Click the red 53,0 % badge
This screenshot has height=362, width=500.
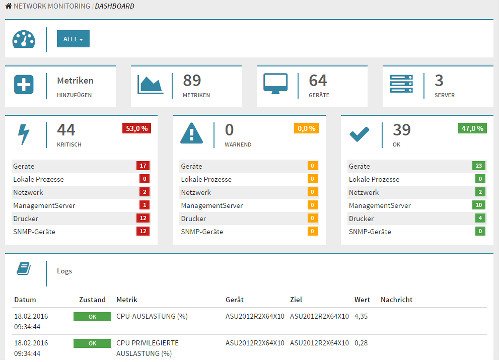tap(137, 128)
